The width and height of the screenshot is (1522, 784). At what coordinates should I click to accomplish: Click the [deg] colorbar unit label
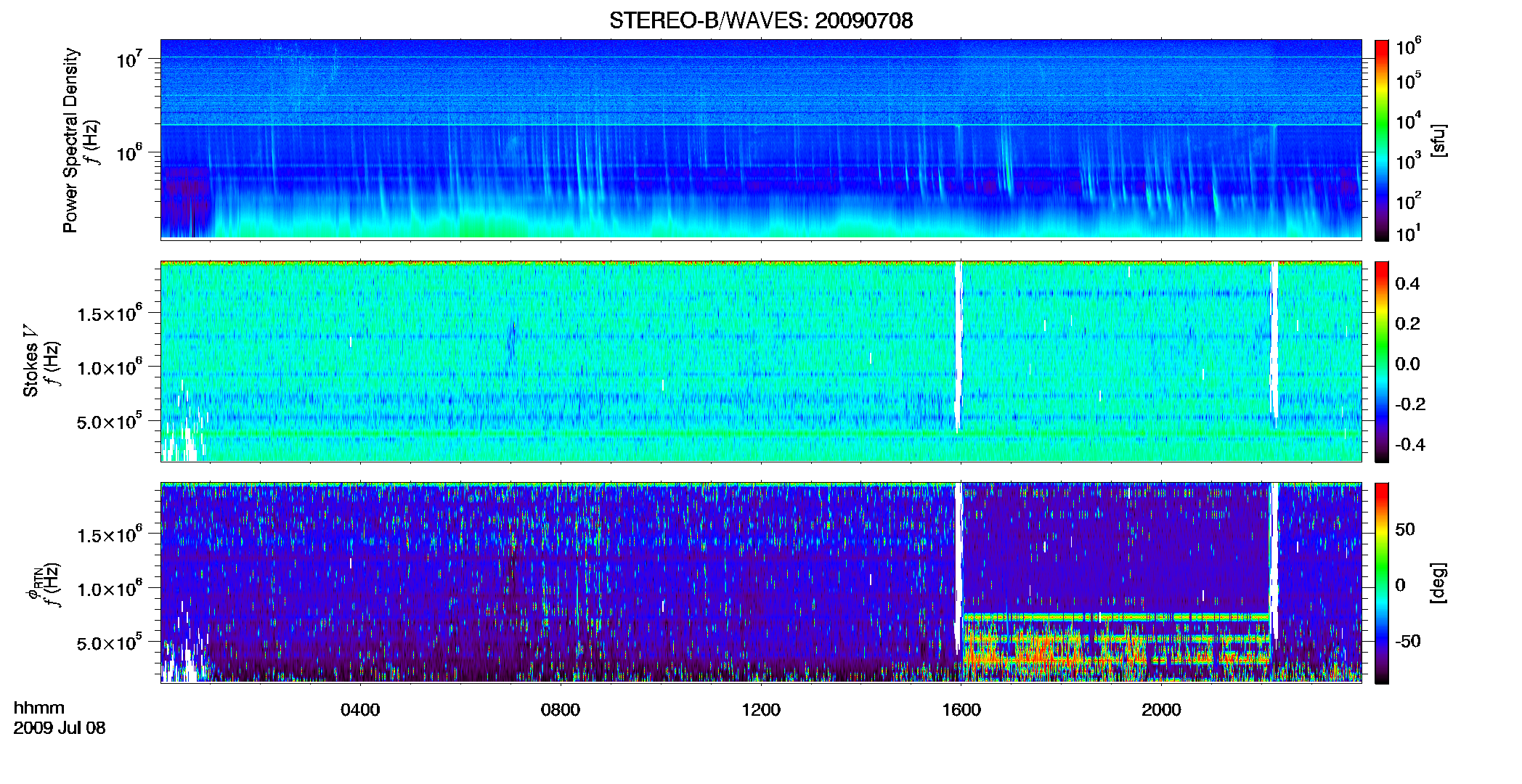1438,583
